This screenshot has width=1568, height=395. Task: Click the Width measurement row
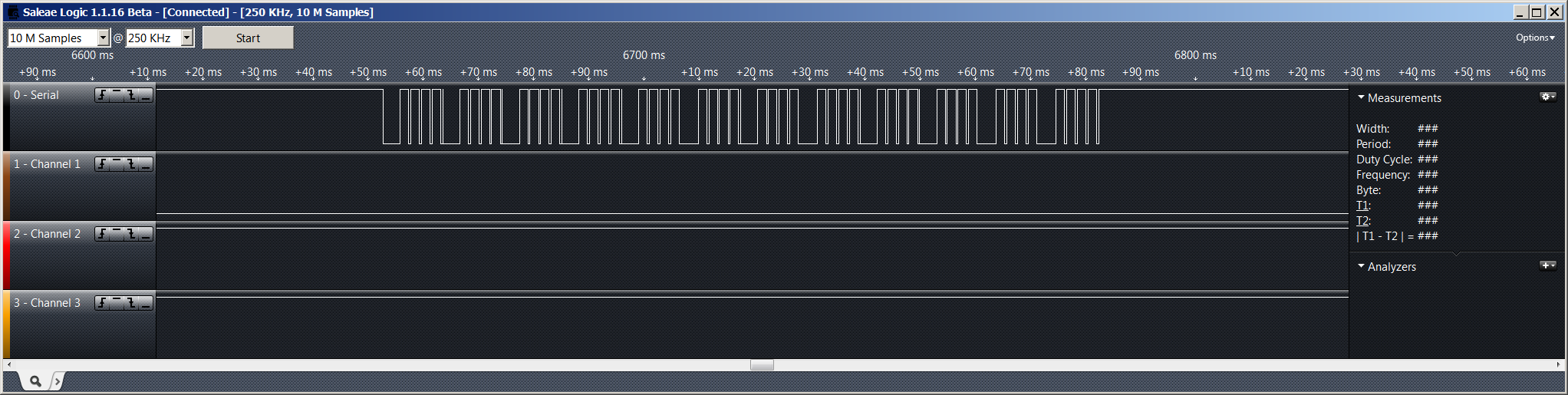pos(1397,129)
